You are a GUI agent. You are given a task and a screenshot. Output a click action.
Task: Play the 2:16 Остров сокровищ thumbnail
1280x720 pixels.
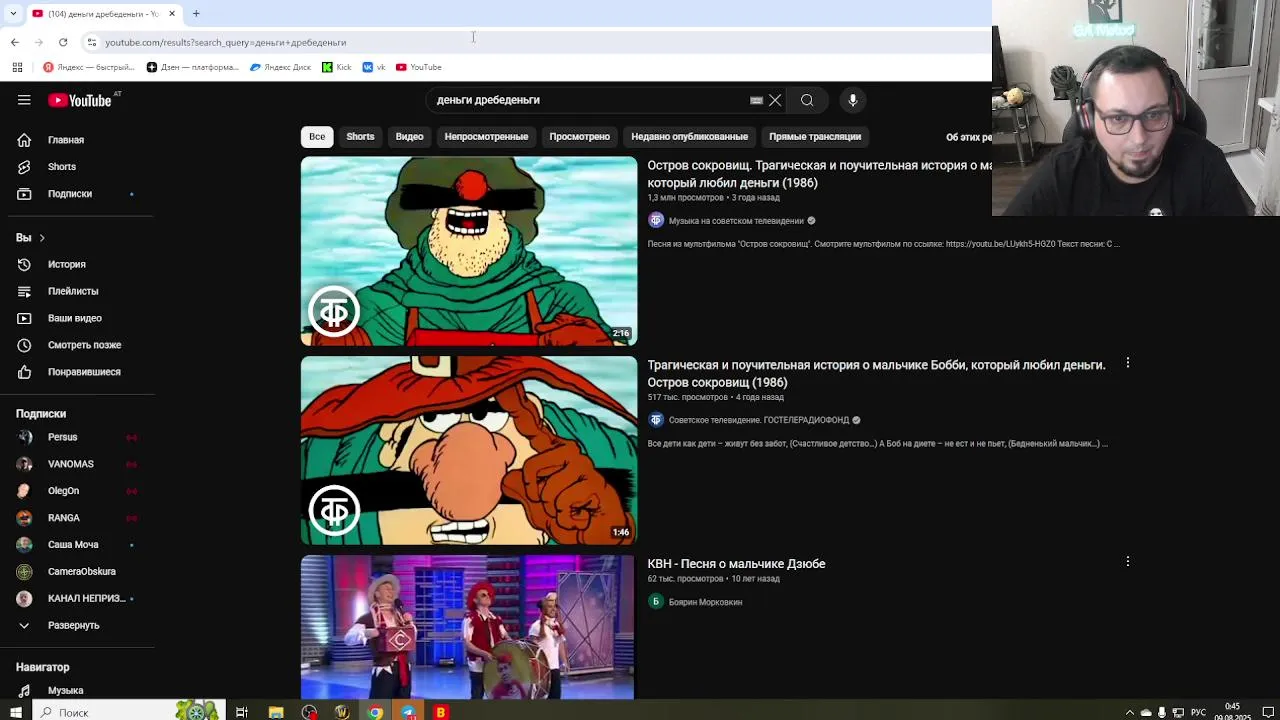pos(469,251)
